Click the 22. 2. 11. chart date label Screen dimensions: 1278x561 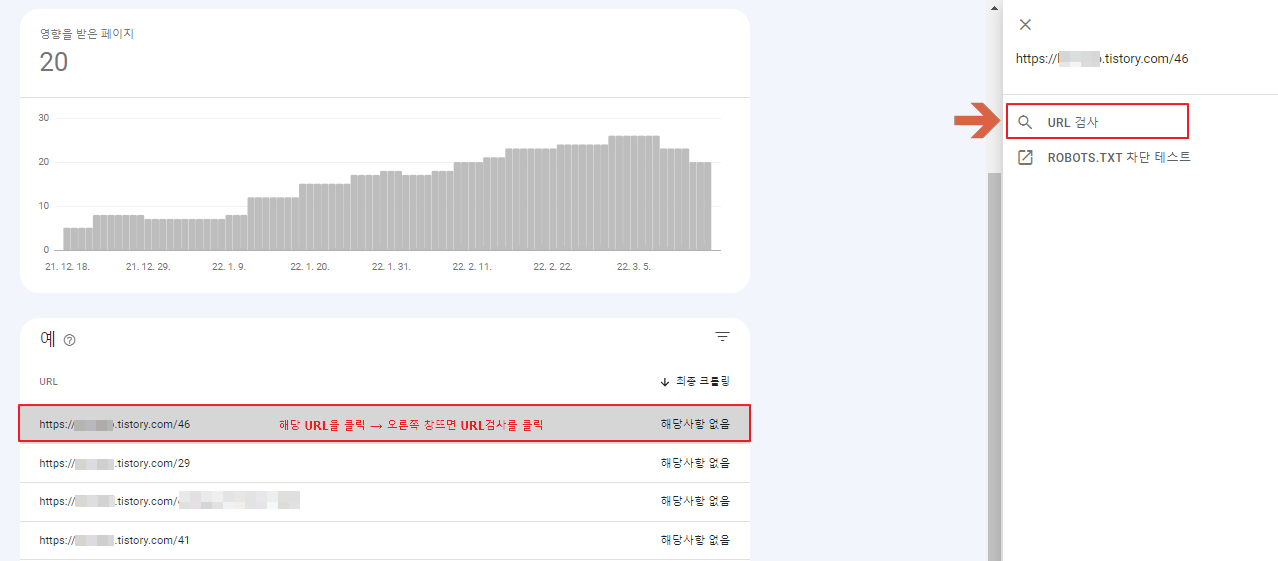pyautogui.click(x=473, y=267)
